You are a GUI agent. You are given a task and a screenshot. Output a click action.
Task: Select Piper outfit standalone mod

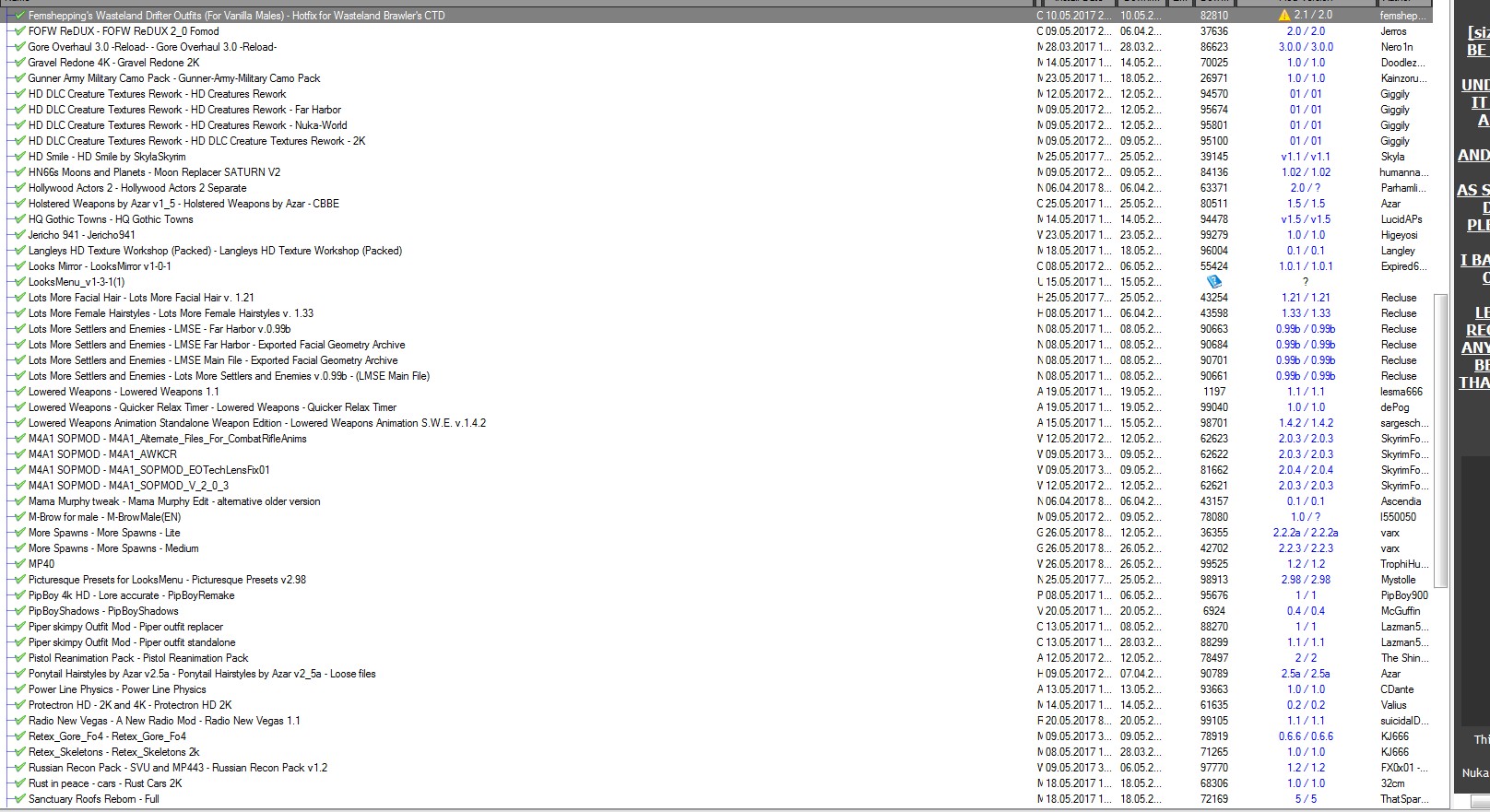tap(132, 642)
